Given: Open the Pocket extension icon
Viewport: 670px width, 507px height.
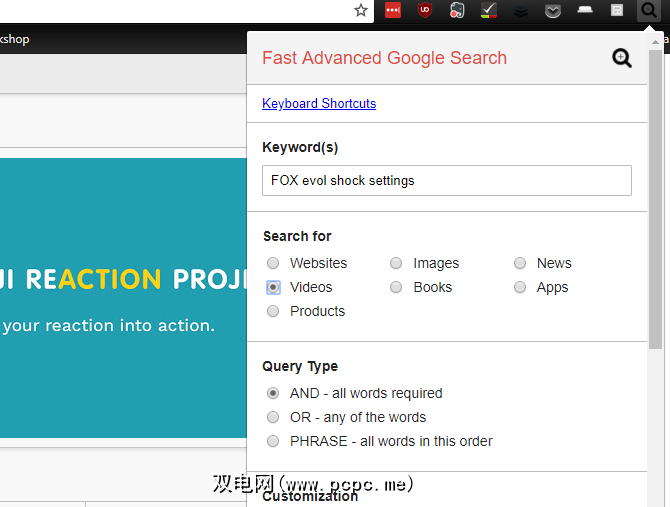Looking at the screenshot, I should tap(553, 11).
